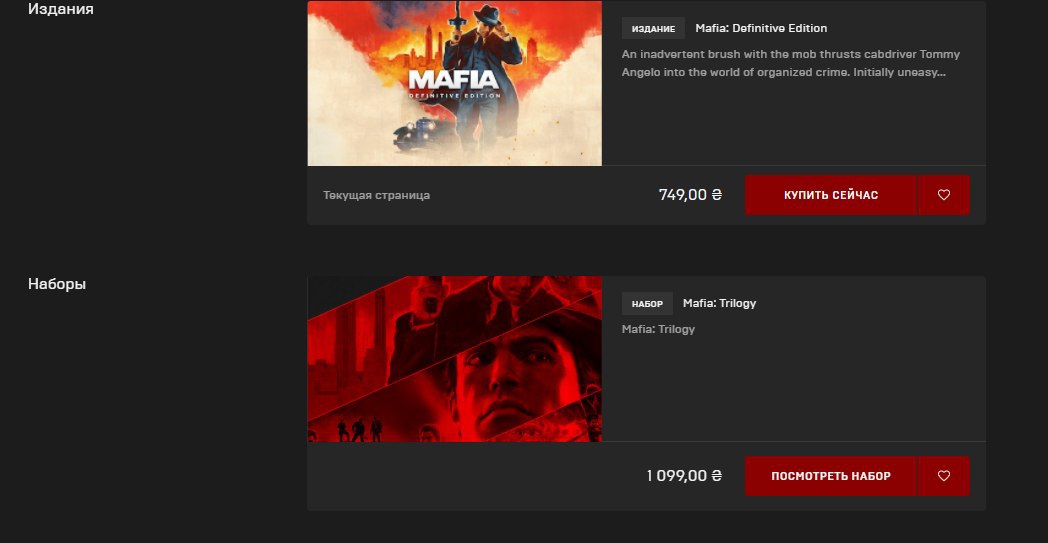The height and width of the screenshot is (543, 1048).
Task: Click the gray Mafia: Trilogy subtitle text
Action: (658, 329)
